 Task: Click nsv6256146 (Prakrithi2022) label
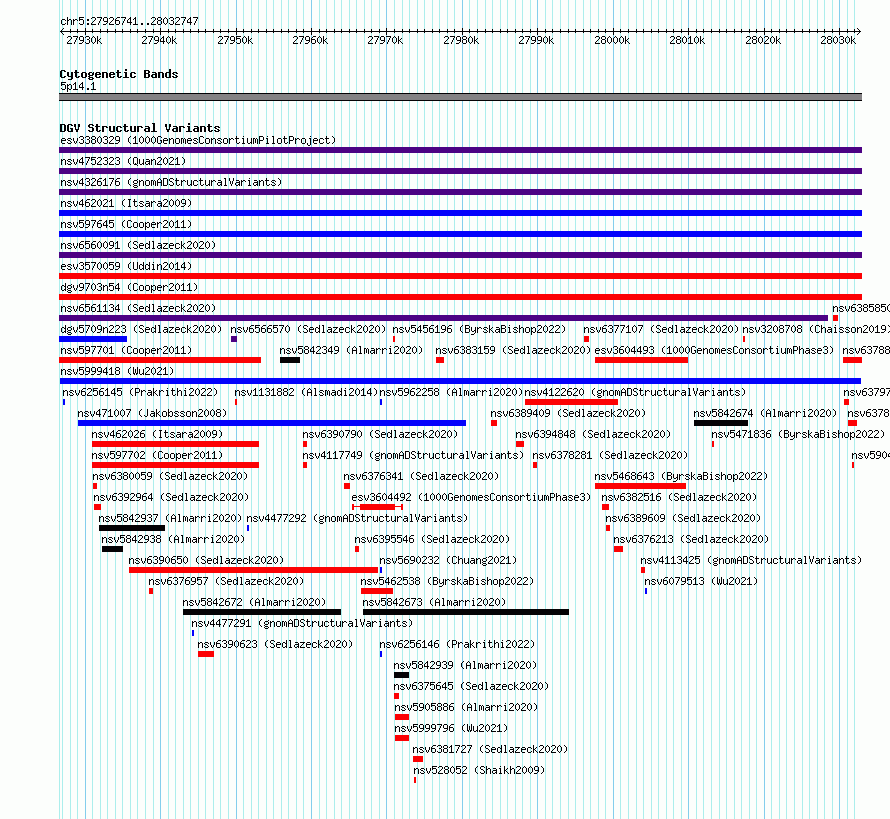click(457, 644)
